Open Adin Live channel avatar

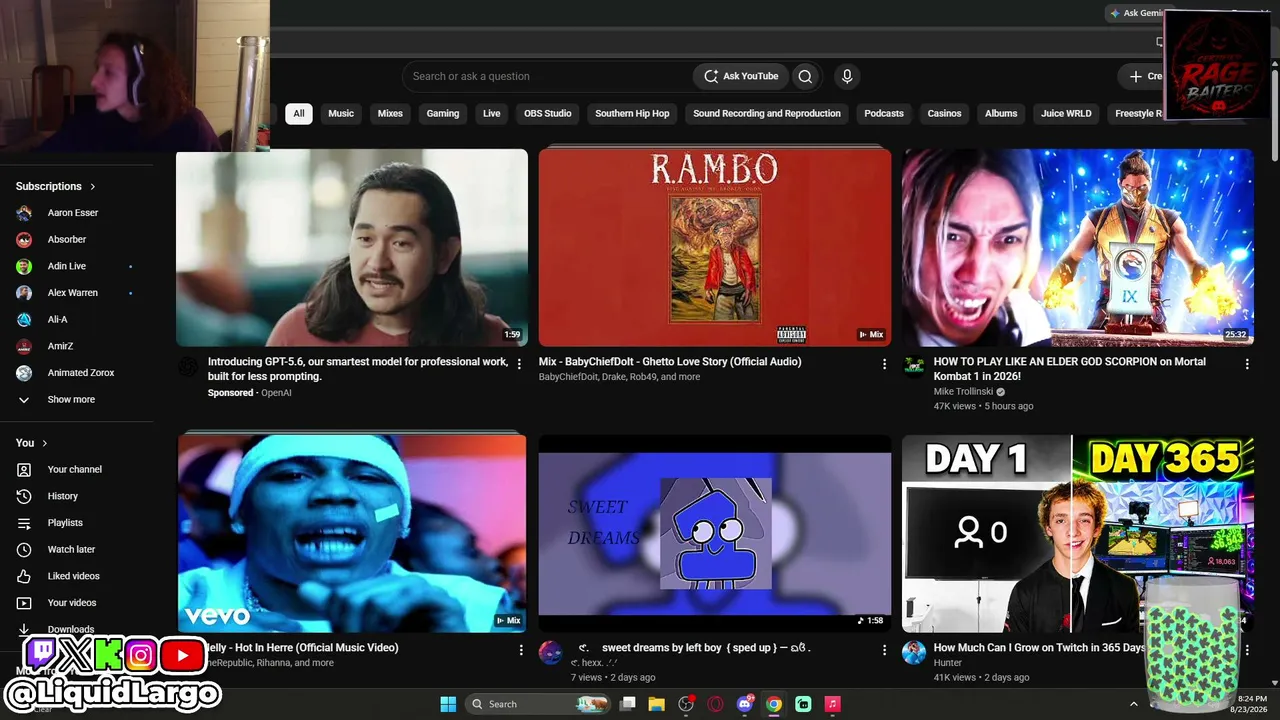pyautogui.click(x=24, y=266)
